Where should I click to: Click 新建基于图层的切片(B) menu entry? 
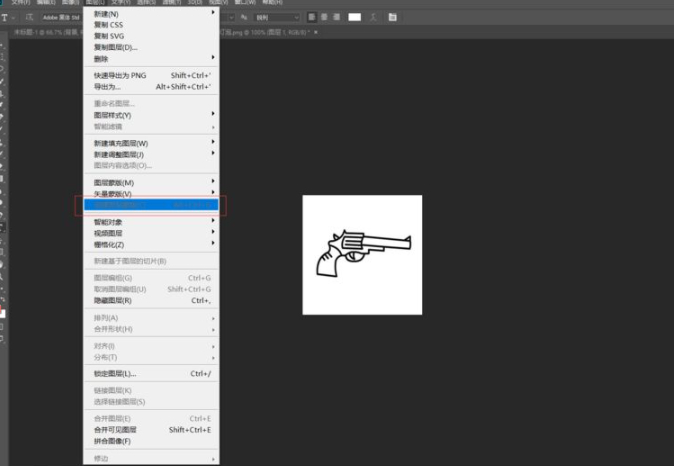(x=151, y=261)
